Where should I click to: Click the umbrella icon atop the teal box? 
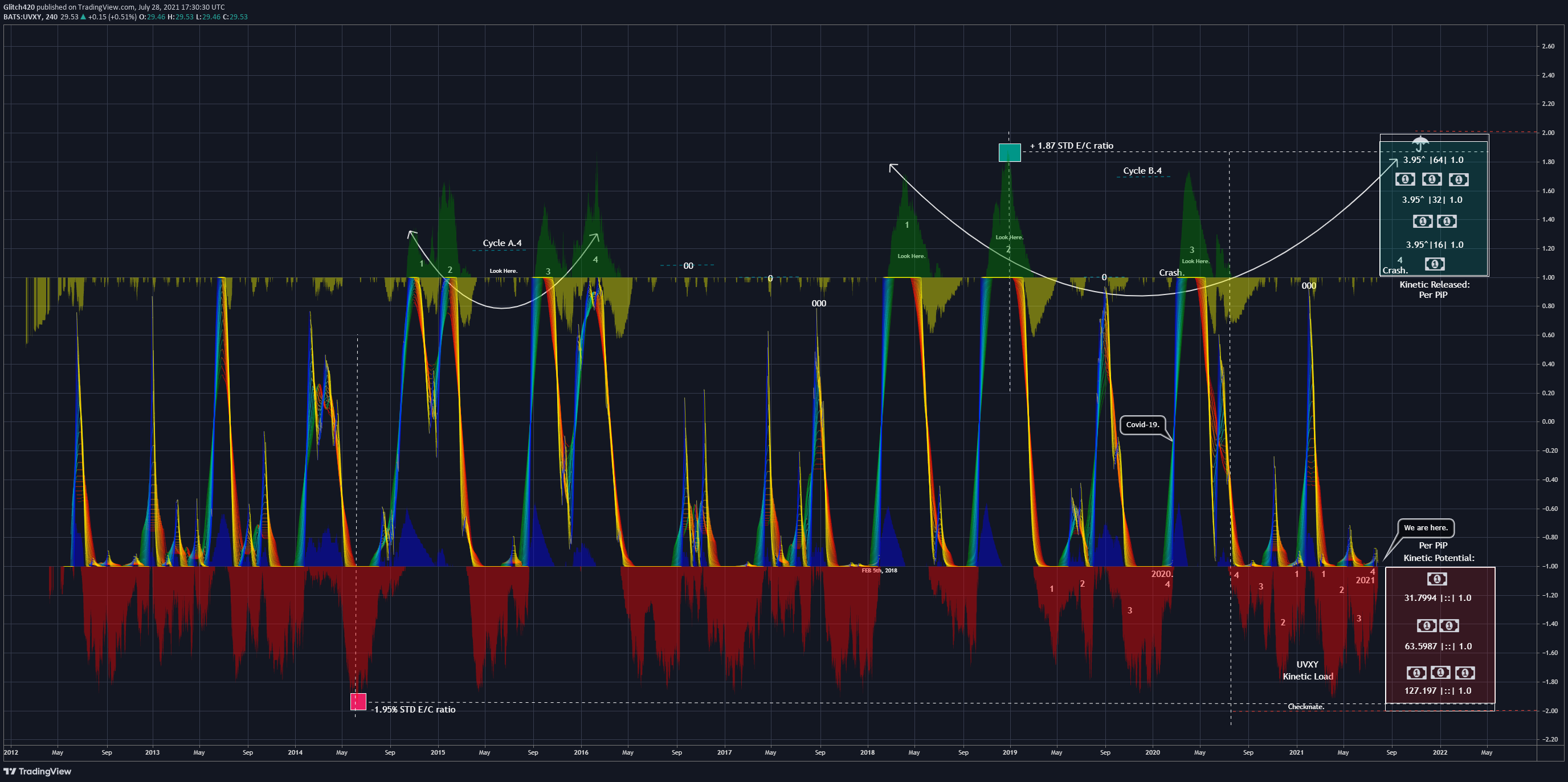click(1420, 144)
